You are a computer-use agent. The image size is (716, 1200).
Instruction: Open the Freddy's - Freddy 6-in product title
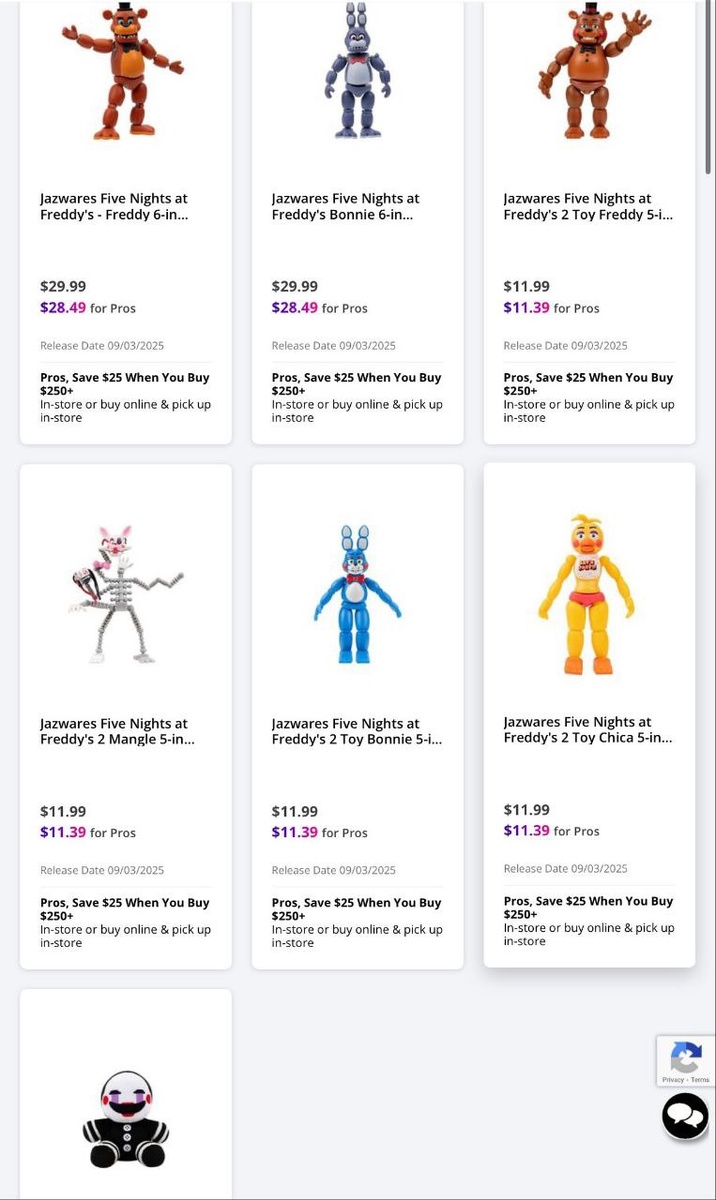114,207
